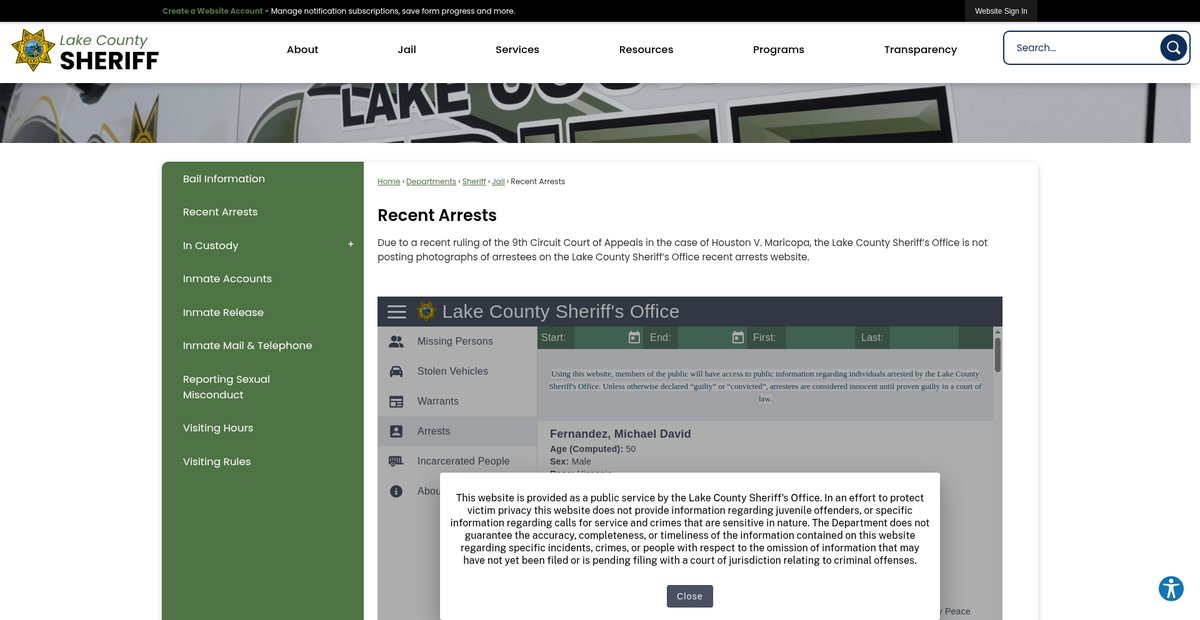Click Lake County Sheriff's Office embedded title
Screen dimensions: 1200x620
tap(560, 311)
